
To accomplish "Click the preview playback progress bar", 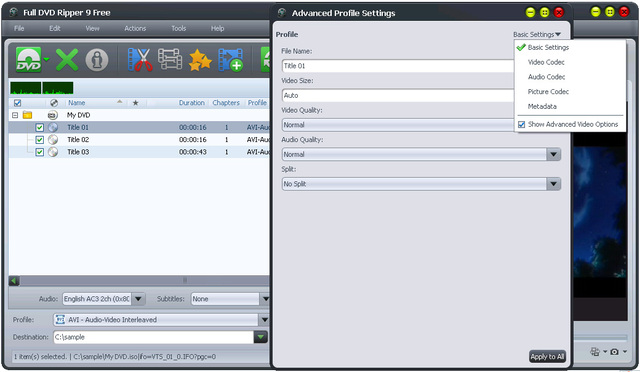I will [x=600, y=337].
